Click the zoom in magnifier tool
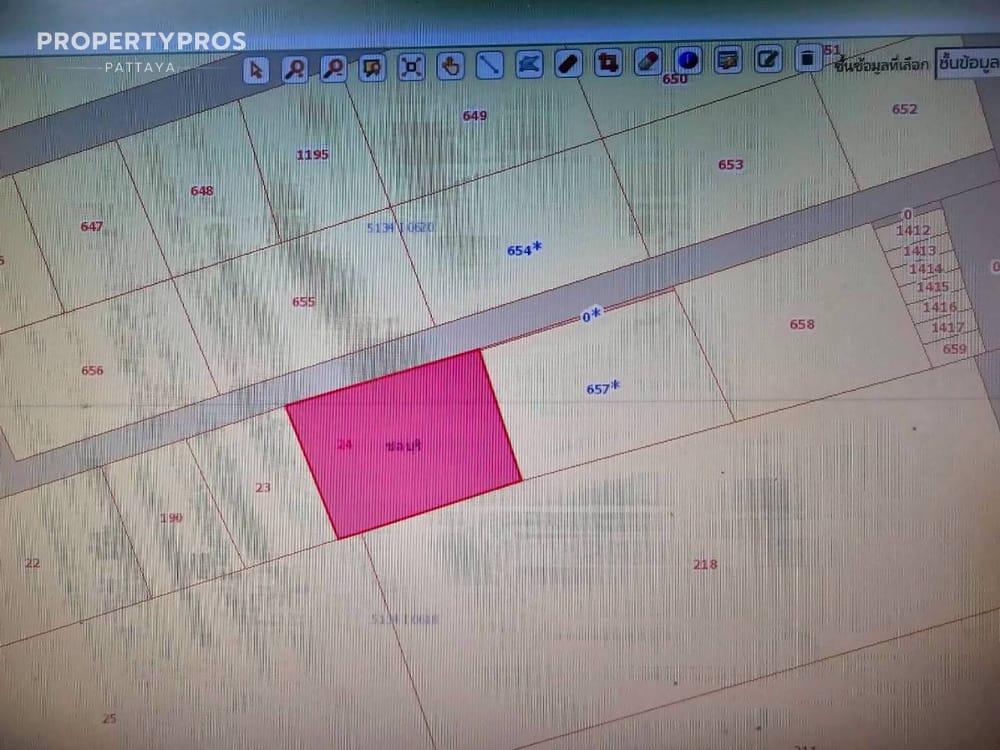Image resolution: width=1000 pixels, height=750 pixels. 294,69
